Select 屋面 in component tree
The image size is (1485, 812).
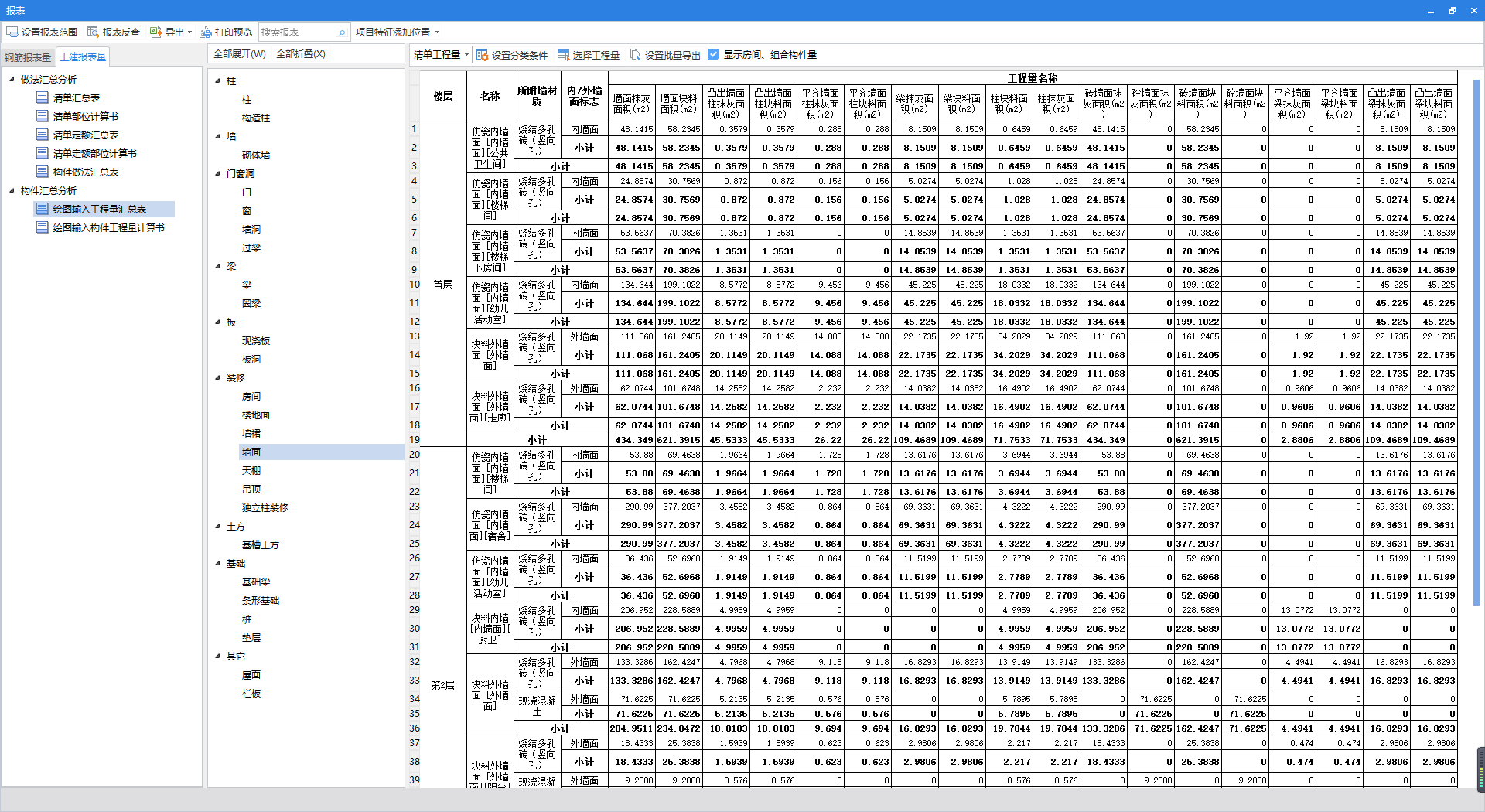tap(251, 674)
